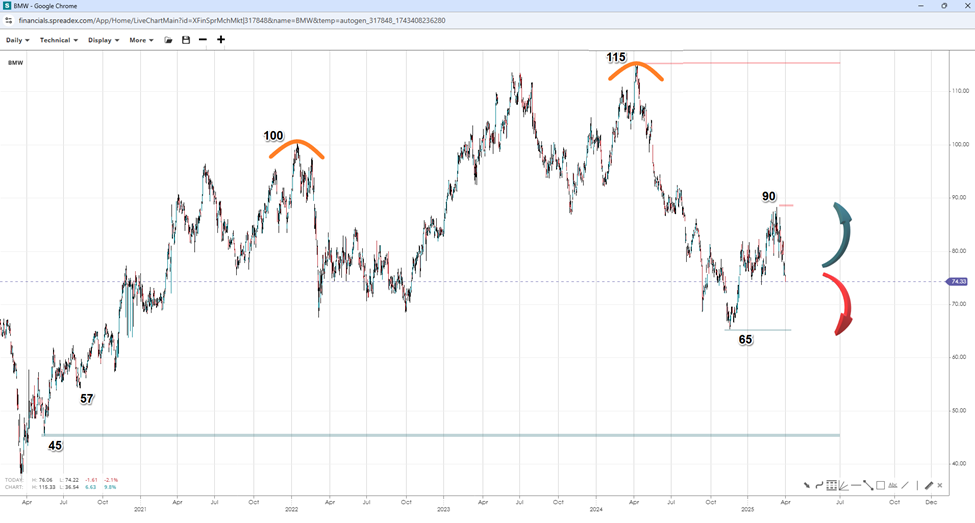The image size is (975, 523).
Task: Select the fan lines drawing tool
Action: (843, 485)
